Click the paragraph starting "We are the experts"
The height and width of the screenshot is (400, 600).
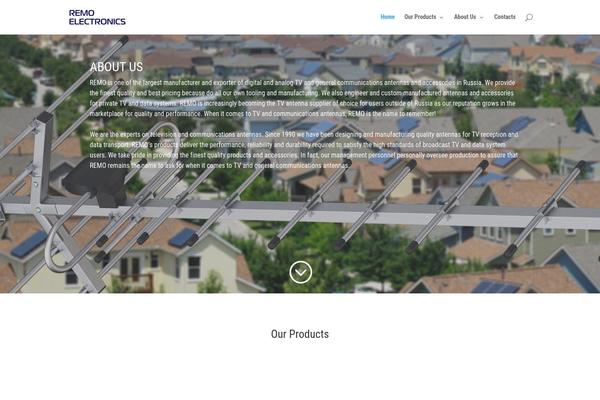(x=304, y=150)
